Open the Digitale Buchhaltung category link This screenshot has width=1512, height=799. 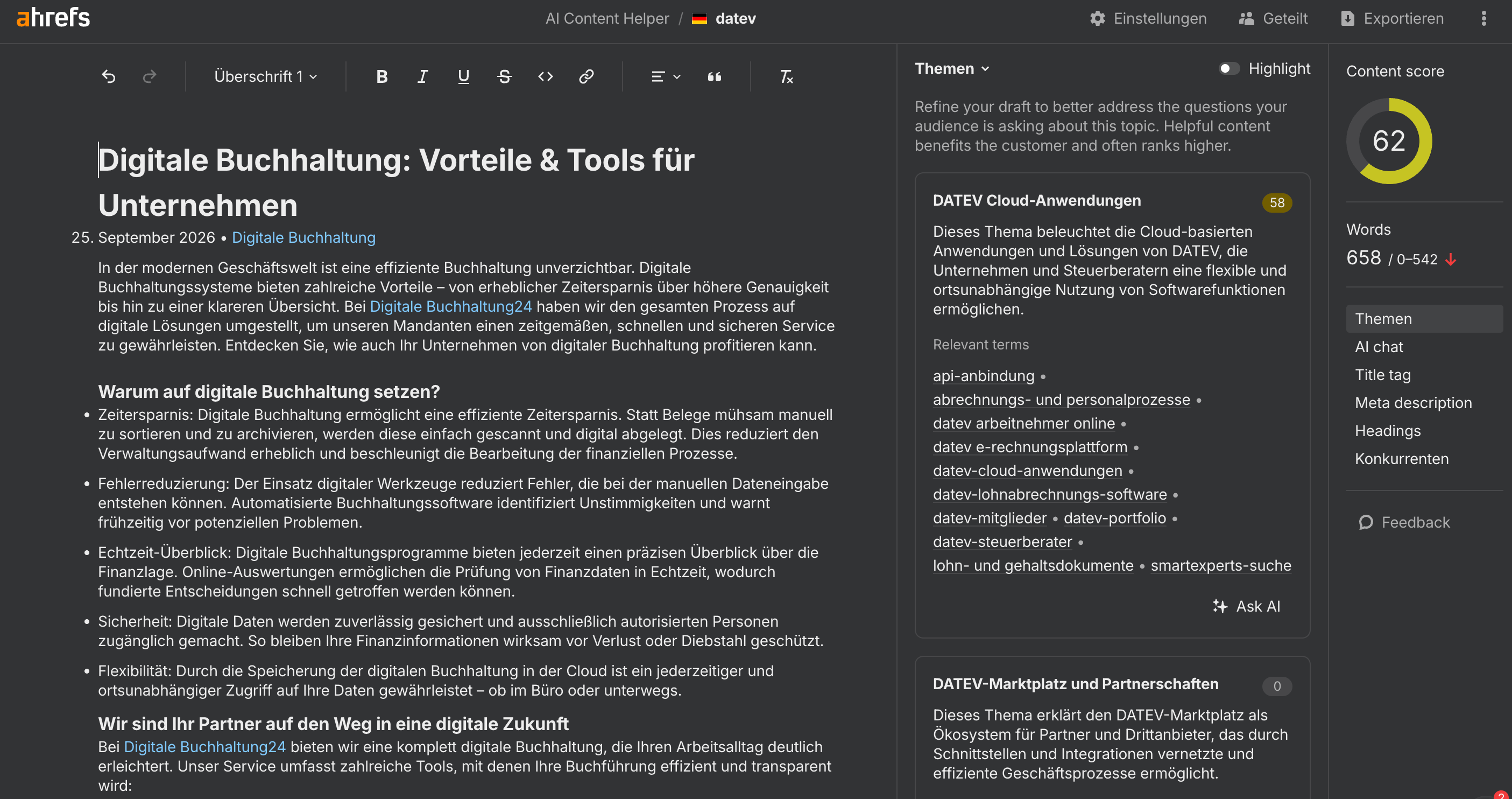pos(303,237)
